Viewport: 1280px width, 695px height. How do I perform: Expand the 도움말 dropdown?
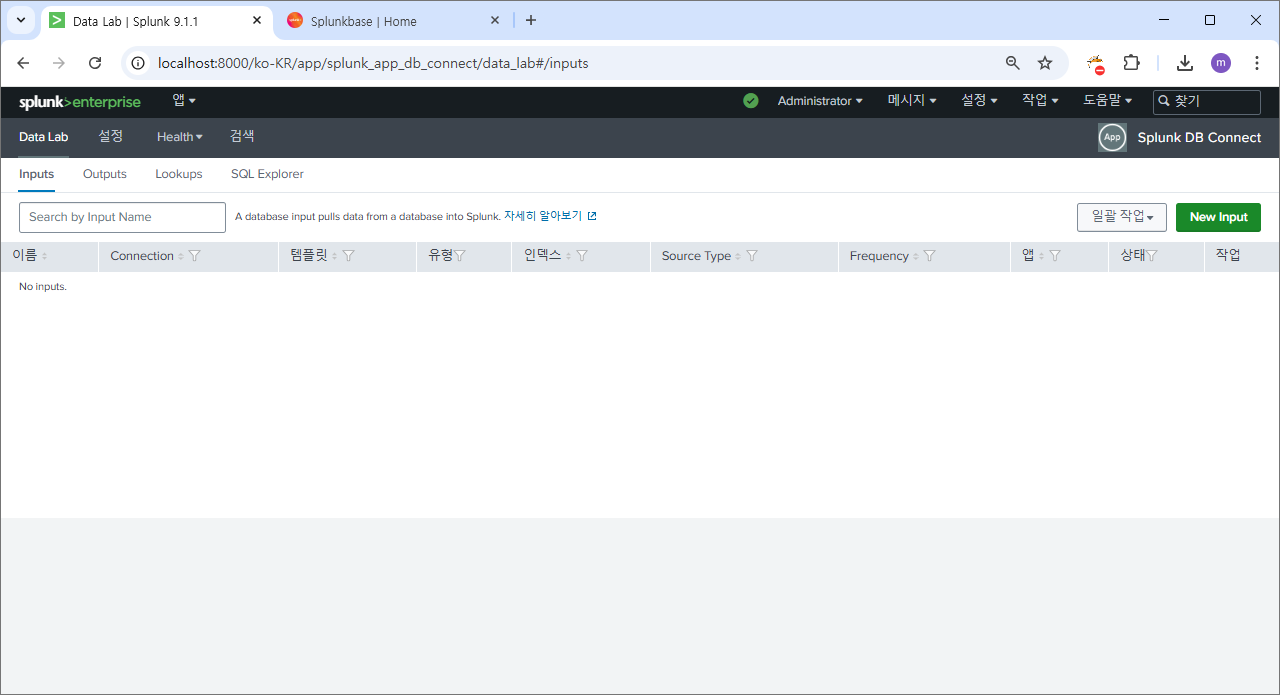(1108, 101)
